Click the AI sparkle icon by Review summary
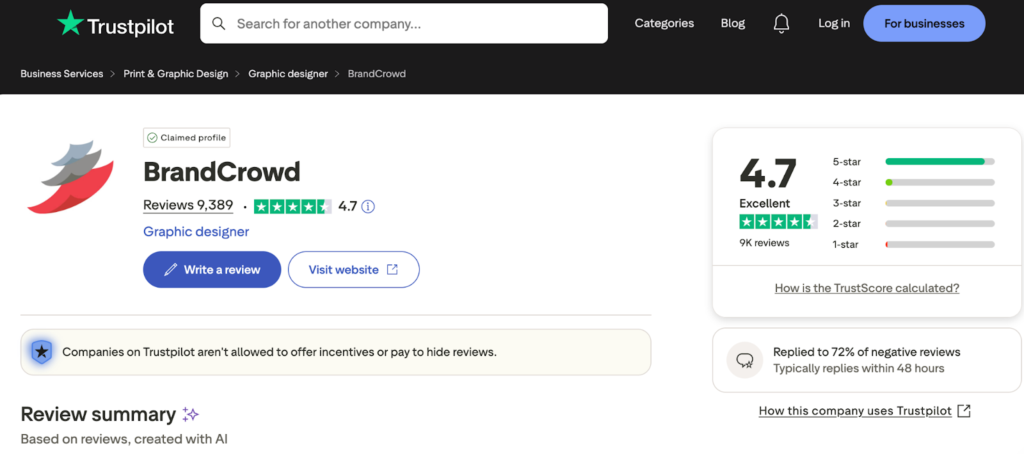The image size is (1024, 454). (x=190, y=414)
